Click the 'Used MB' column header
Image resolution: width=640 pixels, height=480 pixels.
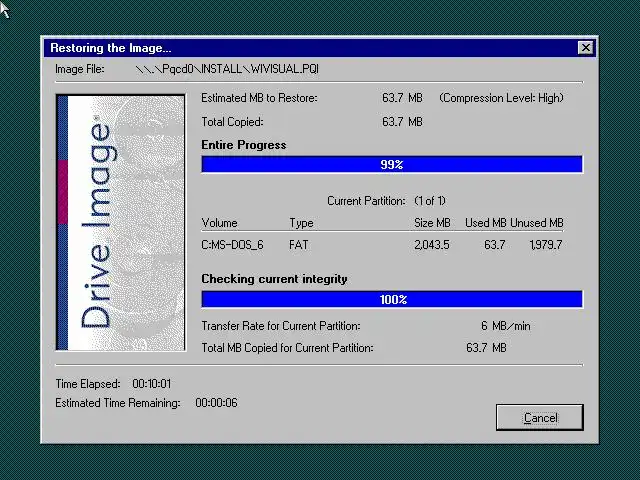[486, 223]
